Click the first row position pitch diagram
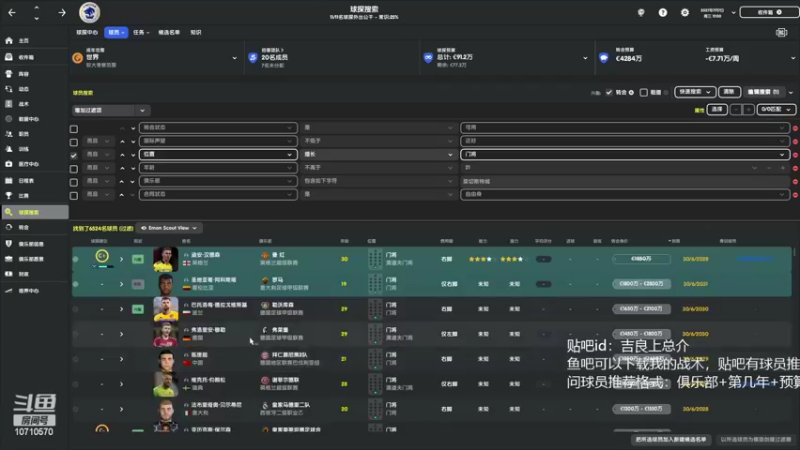Image resolution: width=800 pixels, height=450 pixels. (x=375, y=259)
